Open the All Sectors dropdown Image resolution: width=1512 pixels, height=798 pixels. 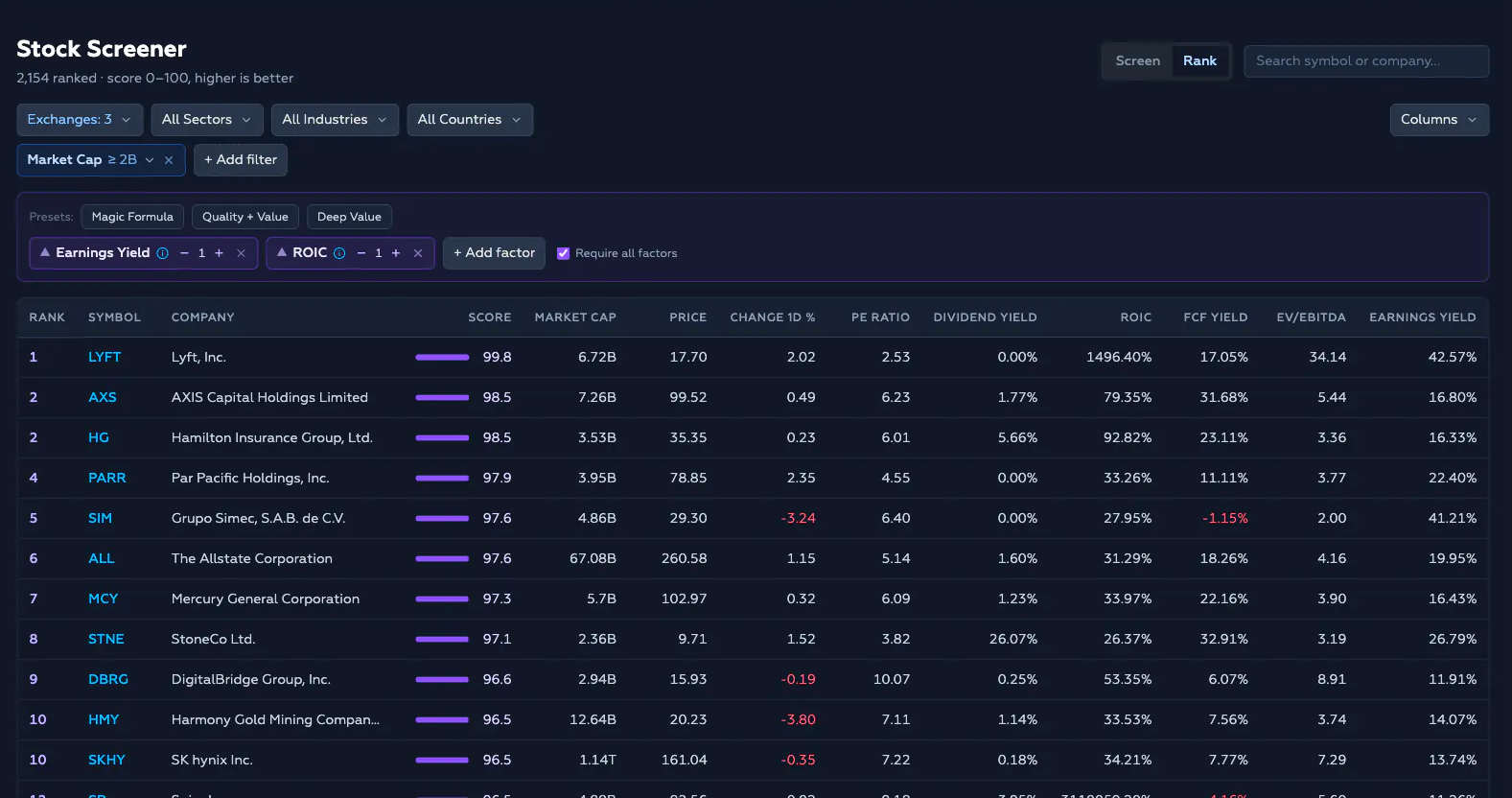(x=207, y=120)
